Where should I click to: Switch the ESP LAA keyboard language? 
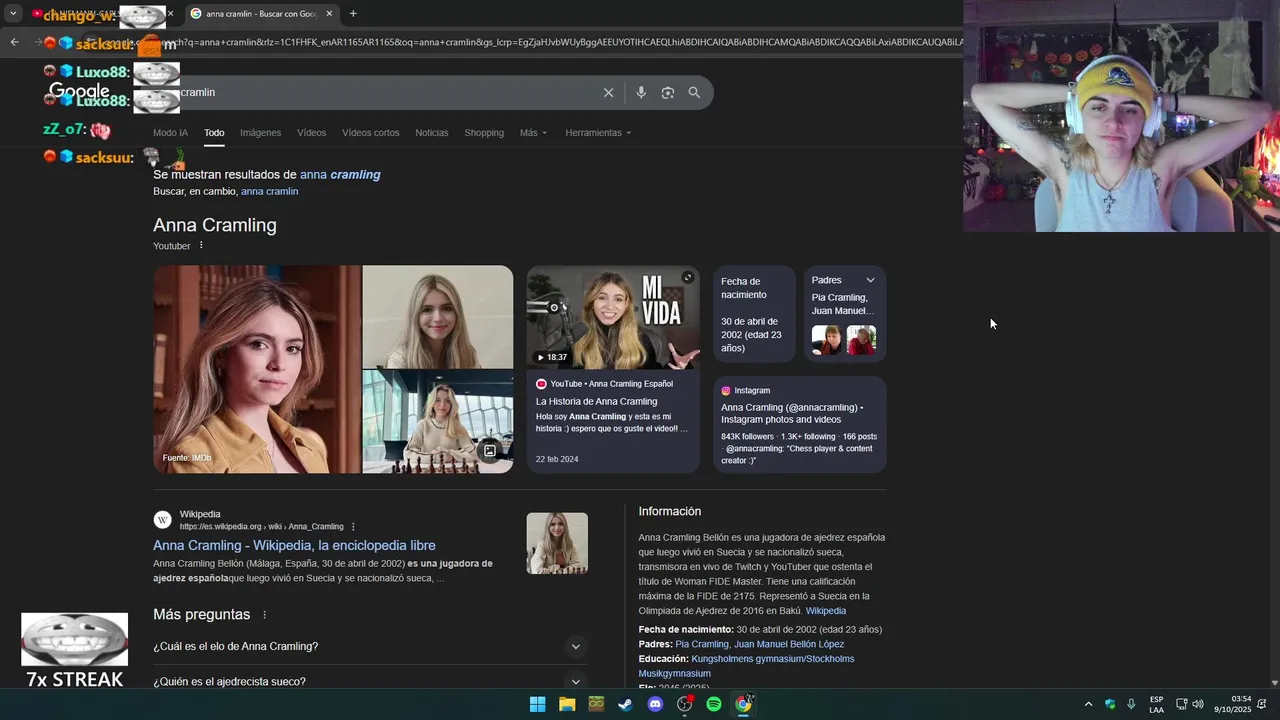tap(1156, 705)
